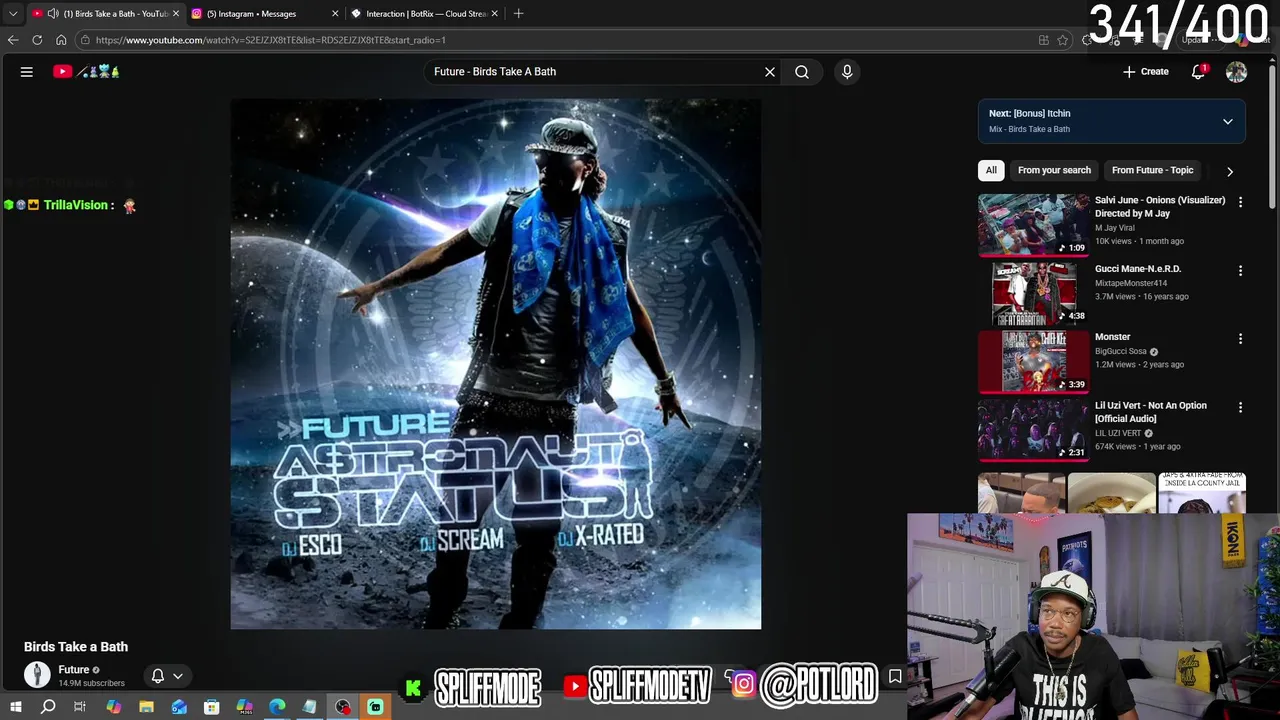Open Outlook mail from the taskbar
Image resolution: width=1280 pixels, height=720 pixels.
(x=179, y=707)
